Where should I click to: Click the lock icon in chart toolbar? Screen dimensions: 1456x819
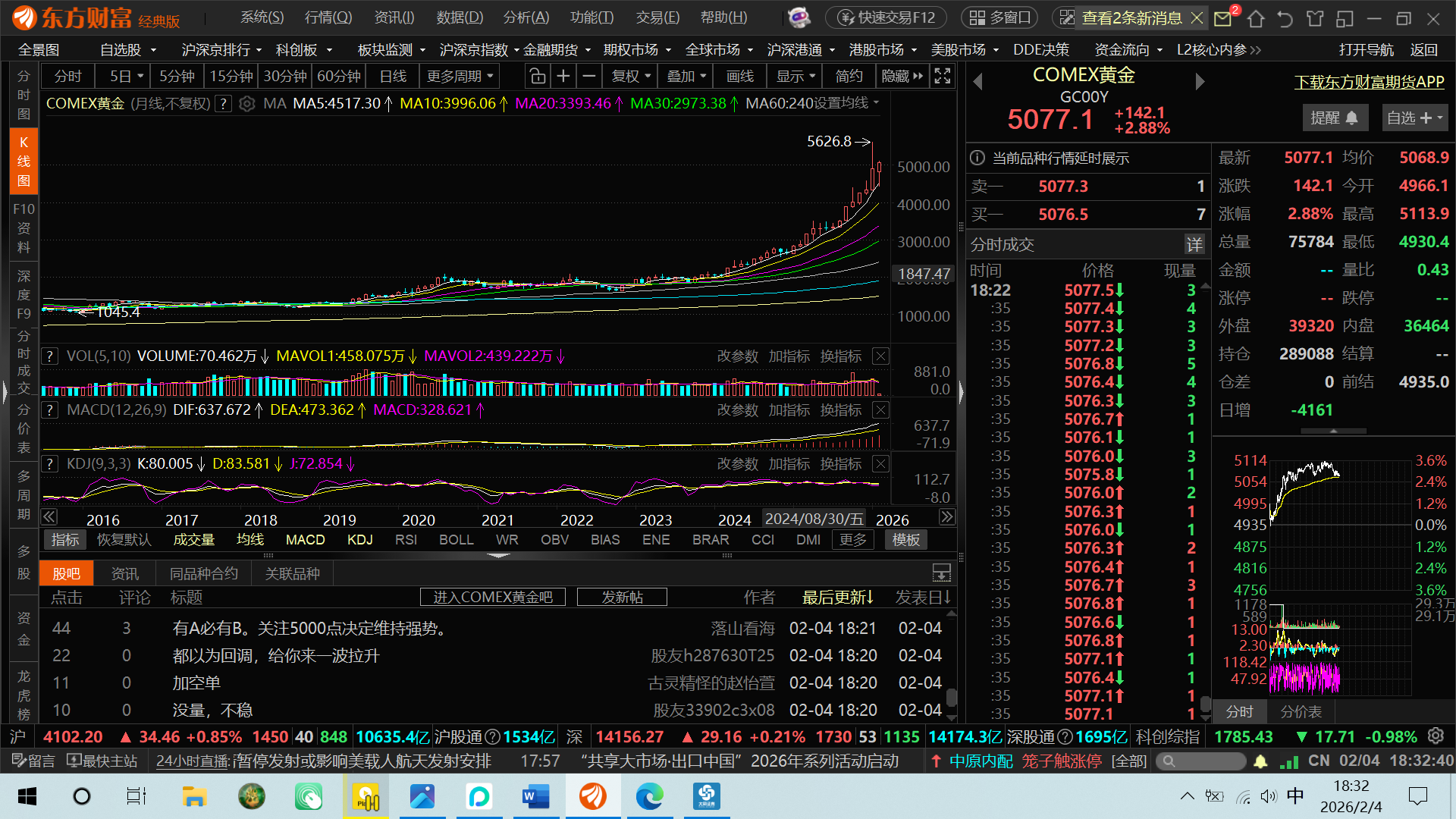[537, 76]
